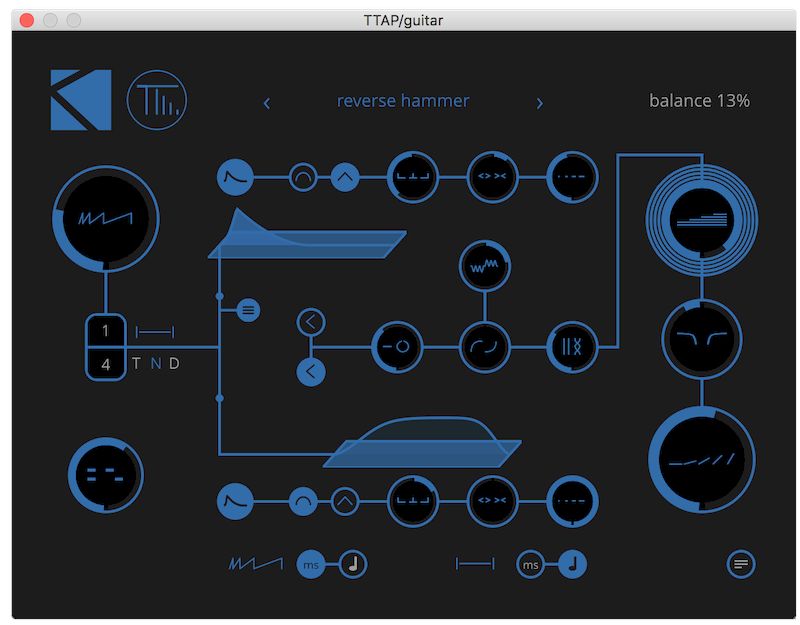
Task: Click the reverse hammer preset name
Action: click(x=403, y=101)
